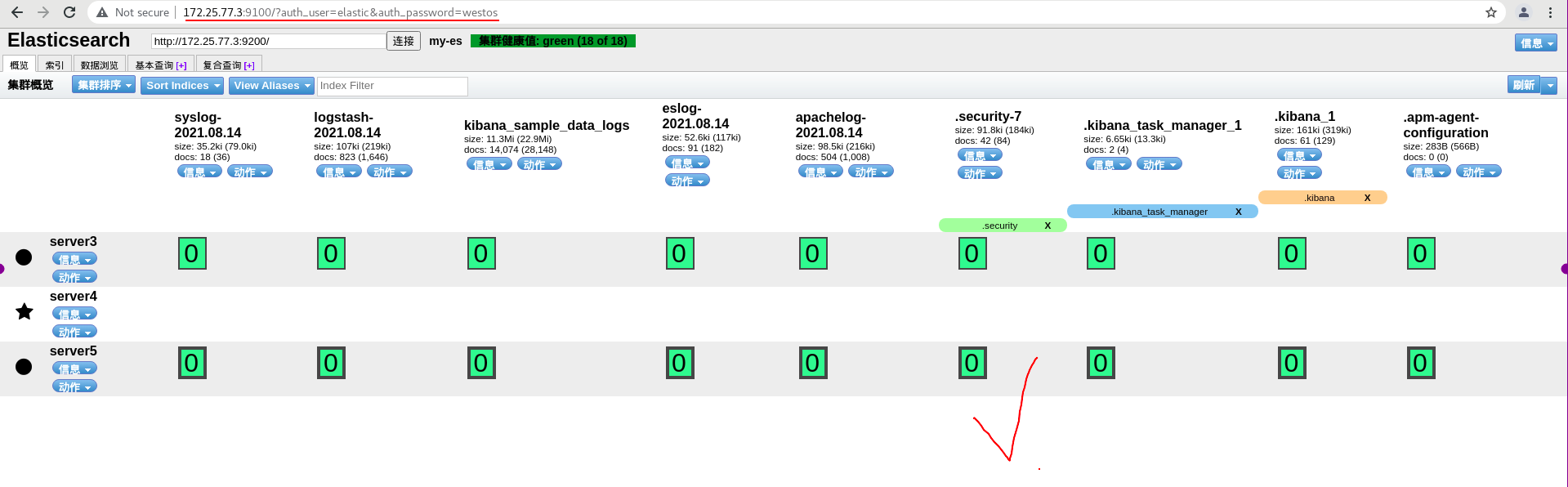Switch to the 数据浏览 browser tab
The width and height of the screenshot is (1568, 487).
pos(99,65)
